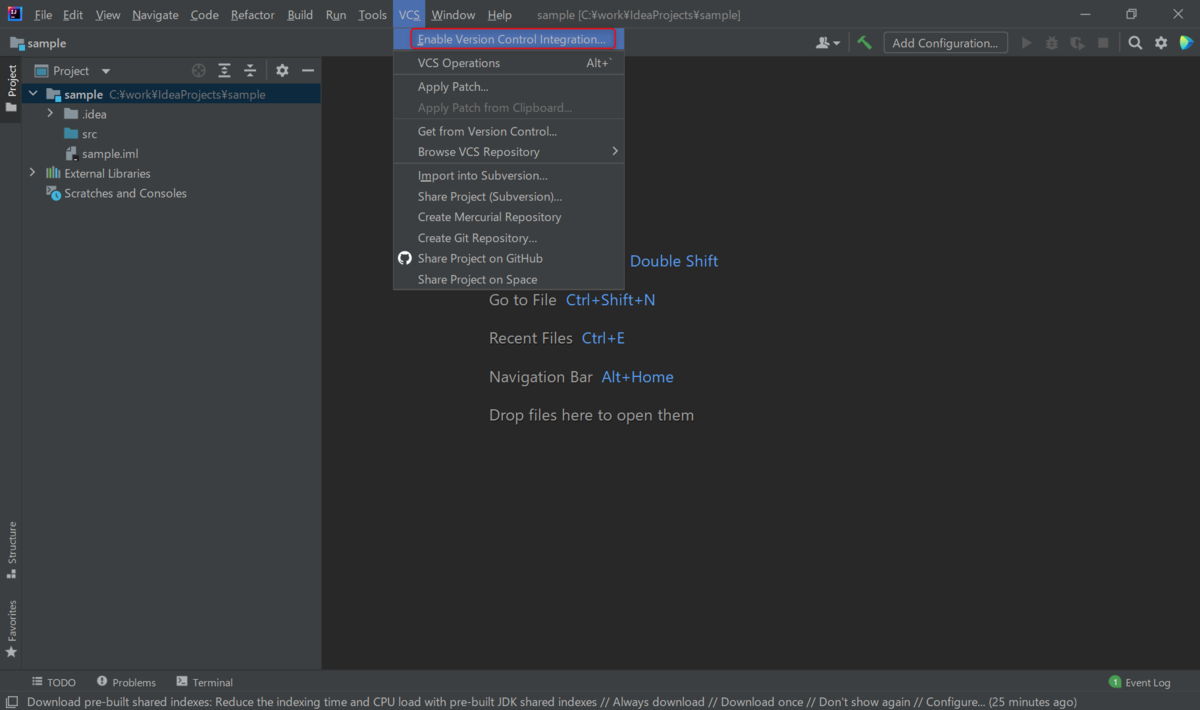
Task: Open Search Everywhere magnifier icon
Action: coord(1135,43)
